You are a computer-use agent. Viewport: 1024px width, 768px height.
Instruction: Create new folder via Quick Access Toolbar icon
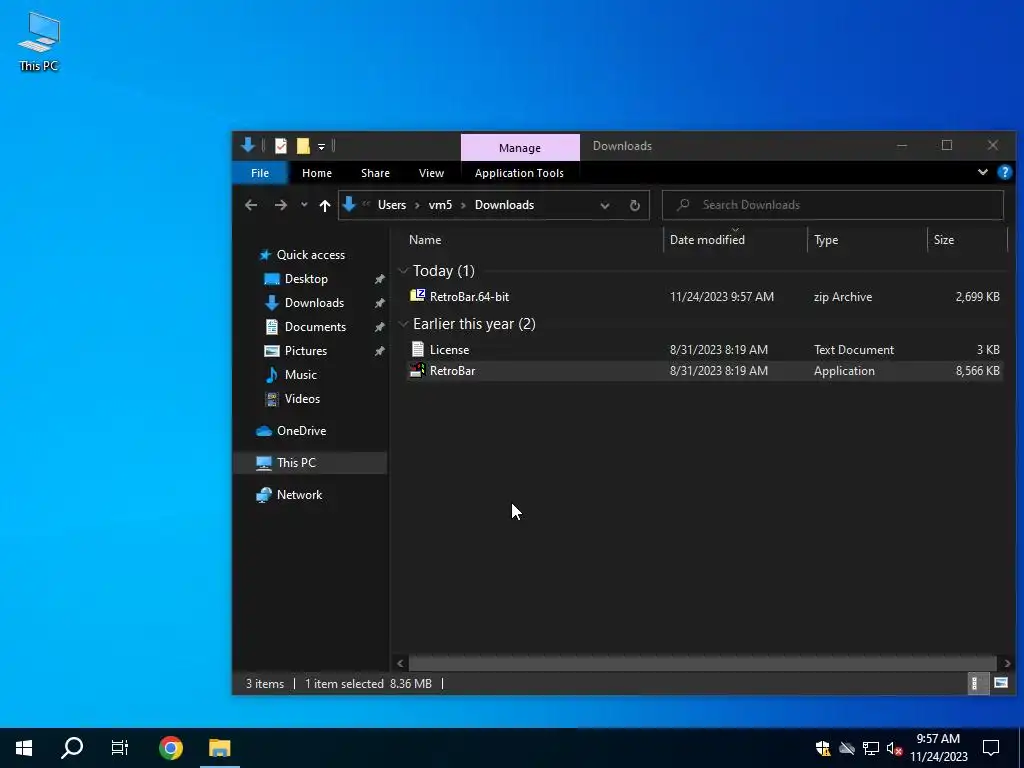(303, 146)
